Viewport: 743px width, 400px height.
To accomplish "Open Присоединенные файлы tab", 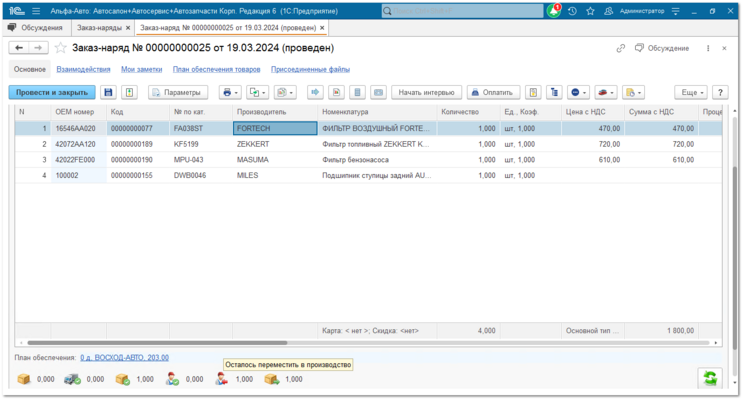I will tap(310, 69).
